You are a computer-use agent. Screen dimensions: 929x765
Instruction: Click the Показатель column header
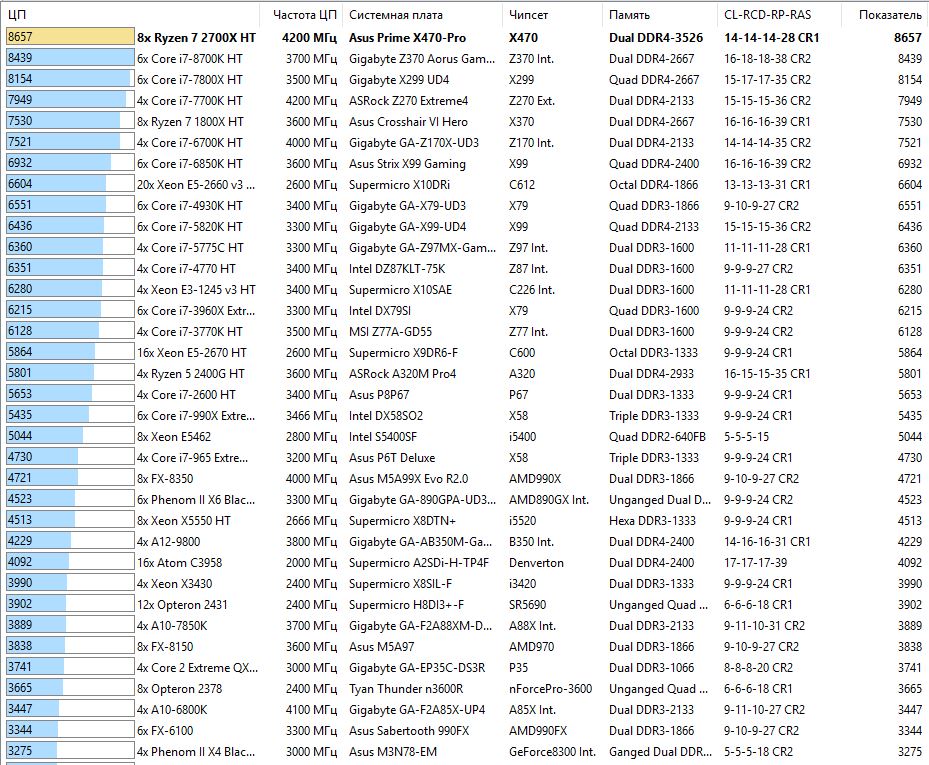[x=885, y=15]
